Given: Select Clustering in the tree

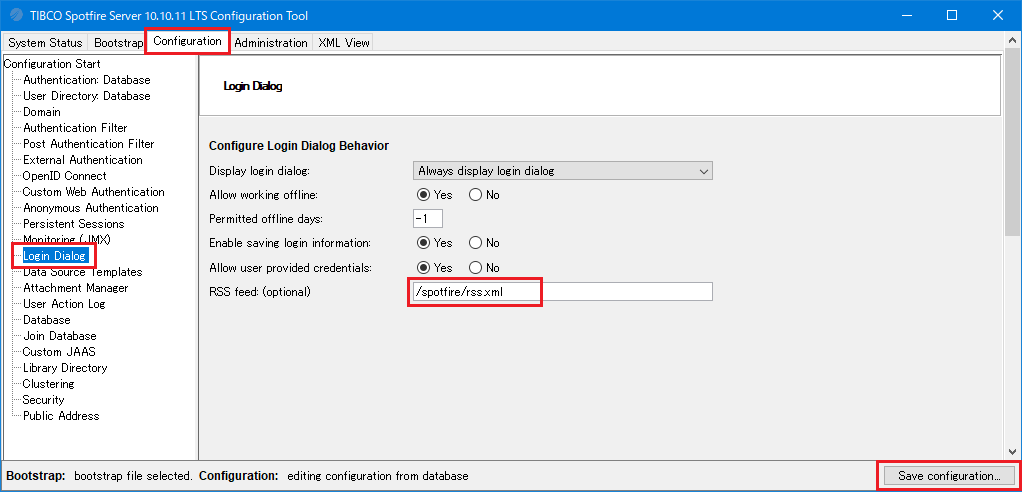Looking at the screenshot, I should [x=48, y=384].
